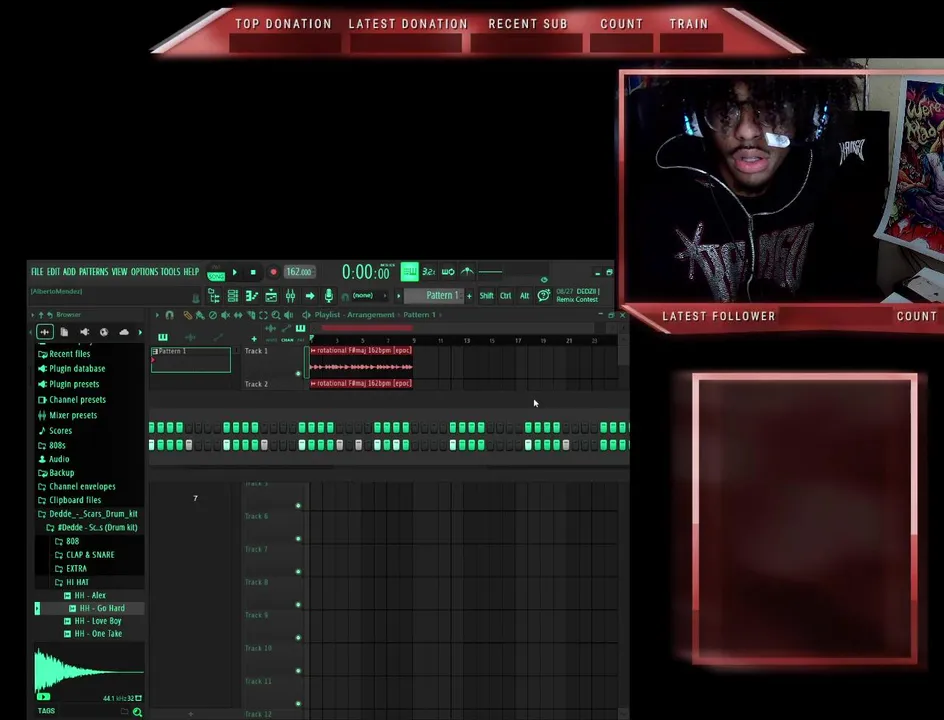944x720 pixels.
Task: Open the TOOLS menu
Action: coord(170,272)
